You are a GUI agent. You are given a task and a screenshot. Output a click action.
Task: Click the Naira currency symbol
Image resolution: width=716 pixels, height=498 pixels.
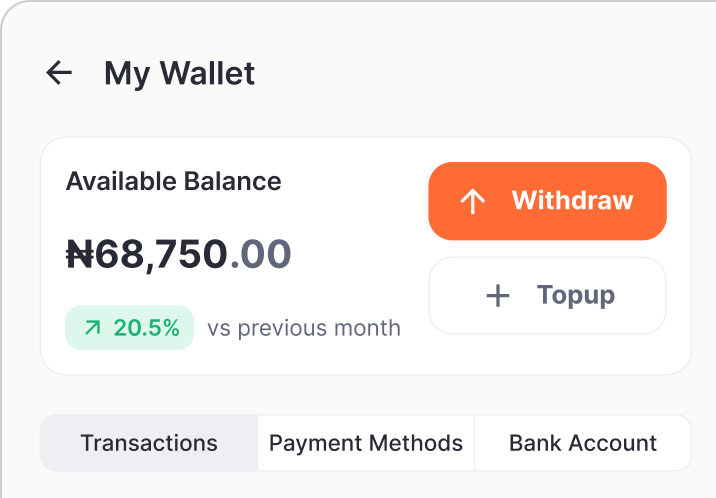pyautogui.click(x=79, y=254)
